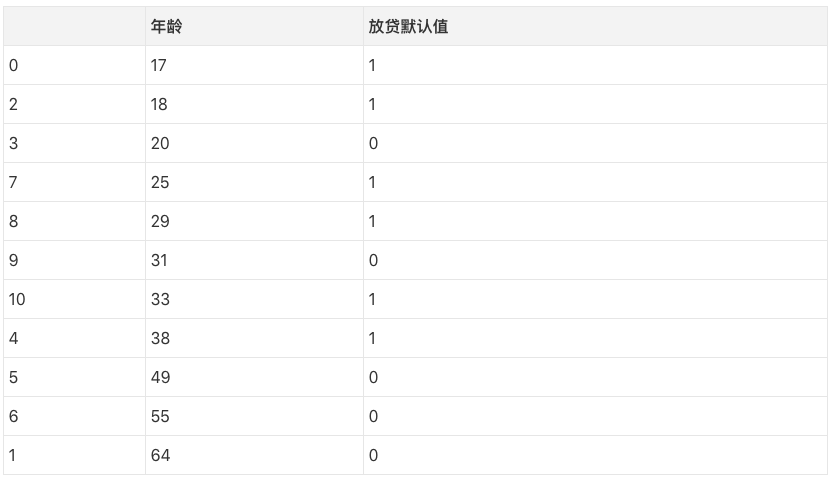Image resolution: width=833 pixels, height=479 pixels.
Task: Click the age value 55
Action: tap(160, 417)
